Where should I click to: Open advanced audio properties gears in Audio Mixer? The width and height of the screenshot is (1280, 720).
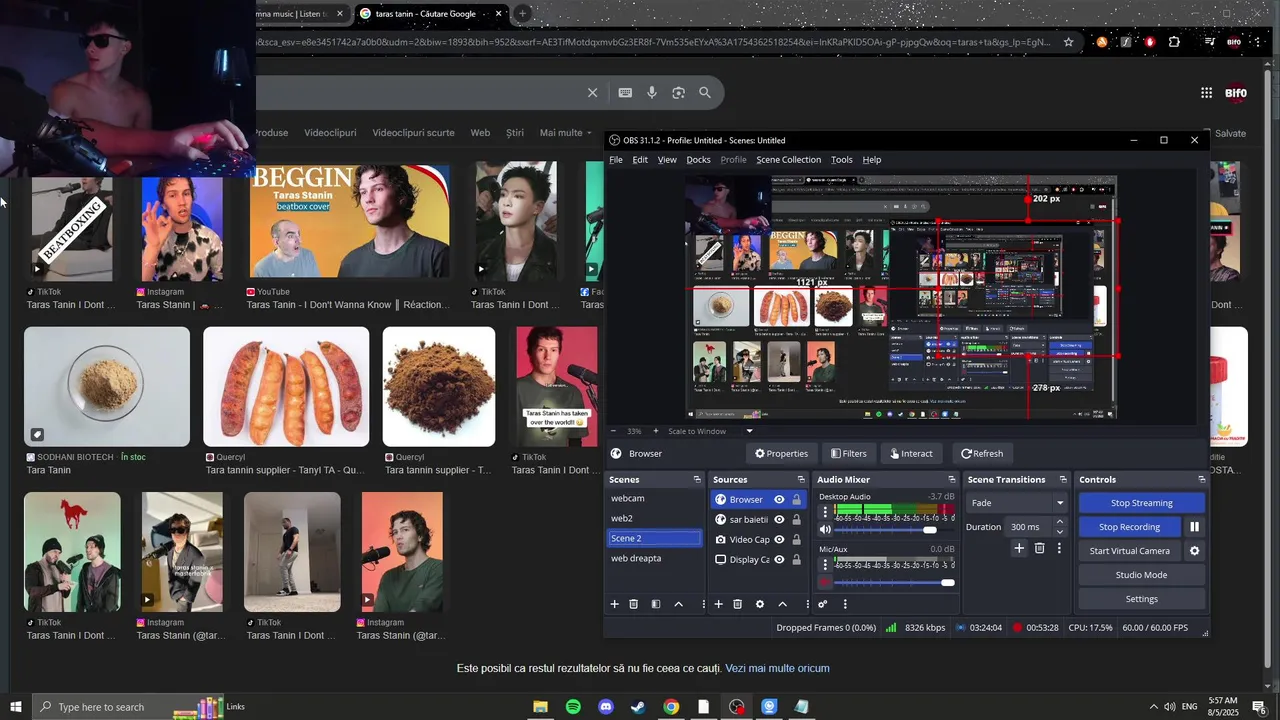[x=823, y=604]
